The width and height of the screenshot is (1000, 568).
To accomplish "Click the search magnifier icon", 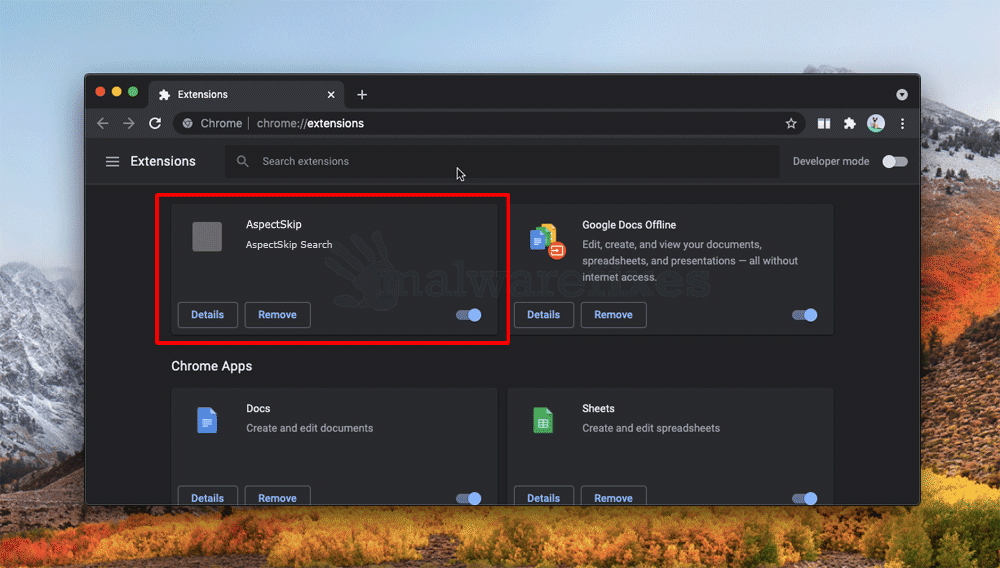I will (x=242, y=162).
